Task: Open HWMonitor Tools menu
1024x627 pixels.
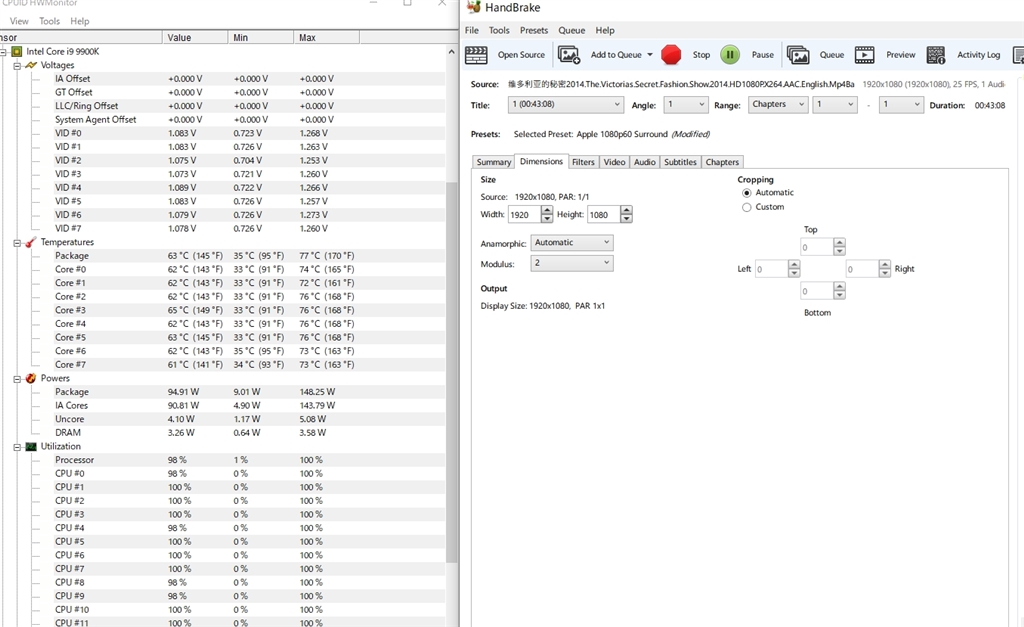Action: [x=49, y=21]
